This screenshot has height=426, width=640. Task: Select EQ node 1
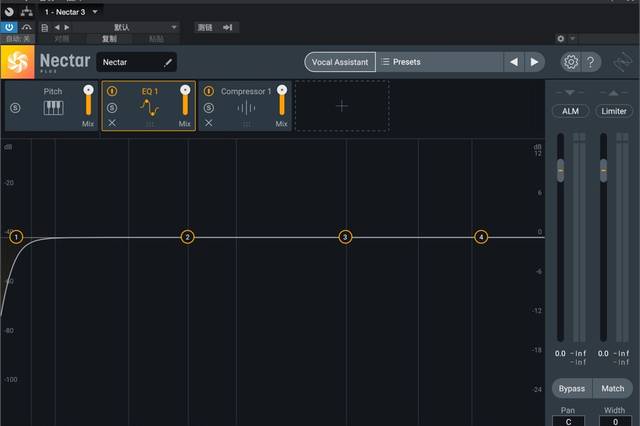[x=16, y=237]
